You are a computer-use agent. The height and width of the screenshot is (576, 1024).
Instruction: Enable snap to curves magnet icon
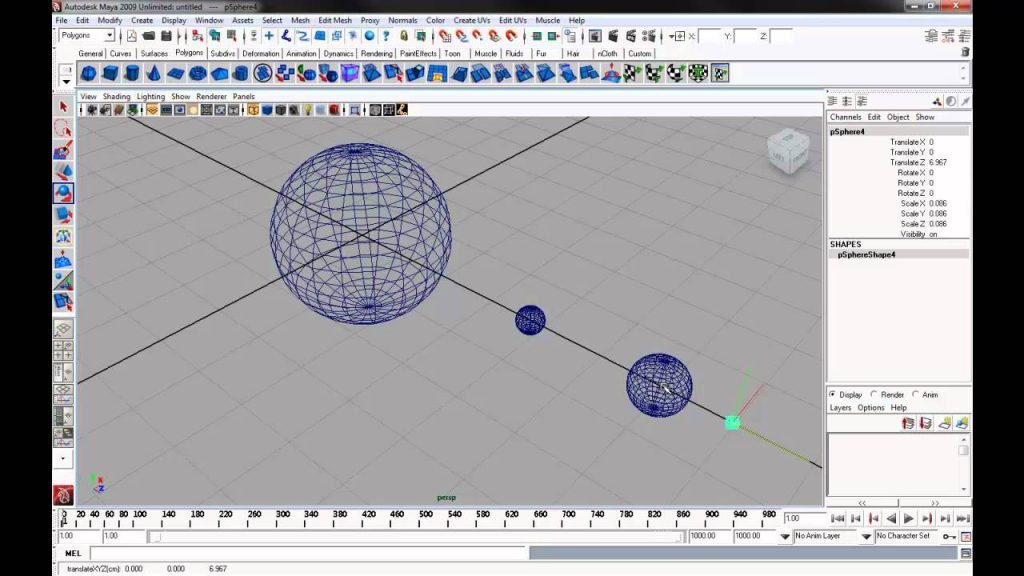pos(462,36)
